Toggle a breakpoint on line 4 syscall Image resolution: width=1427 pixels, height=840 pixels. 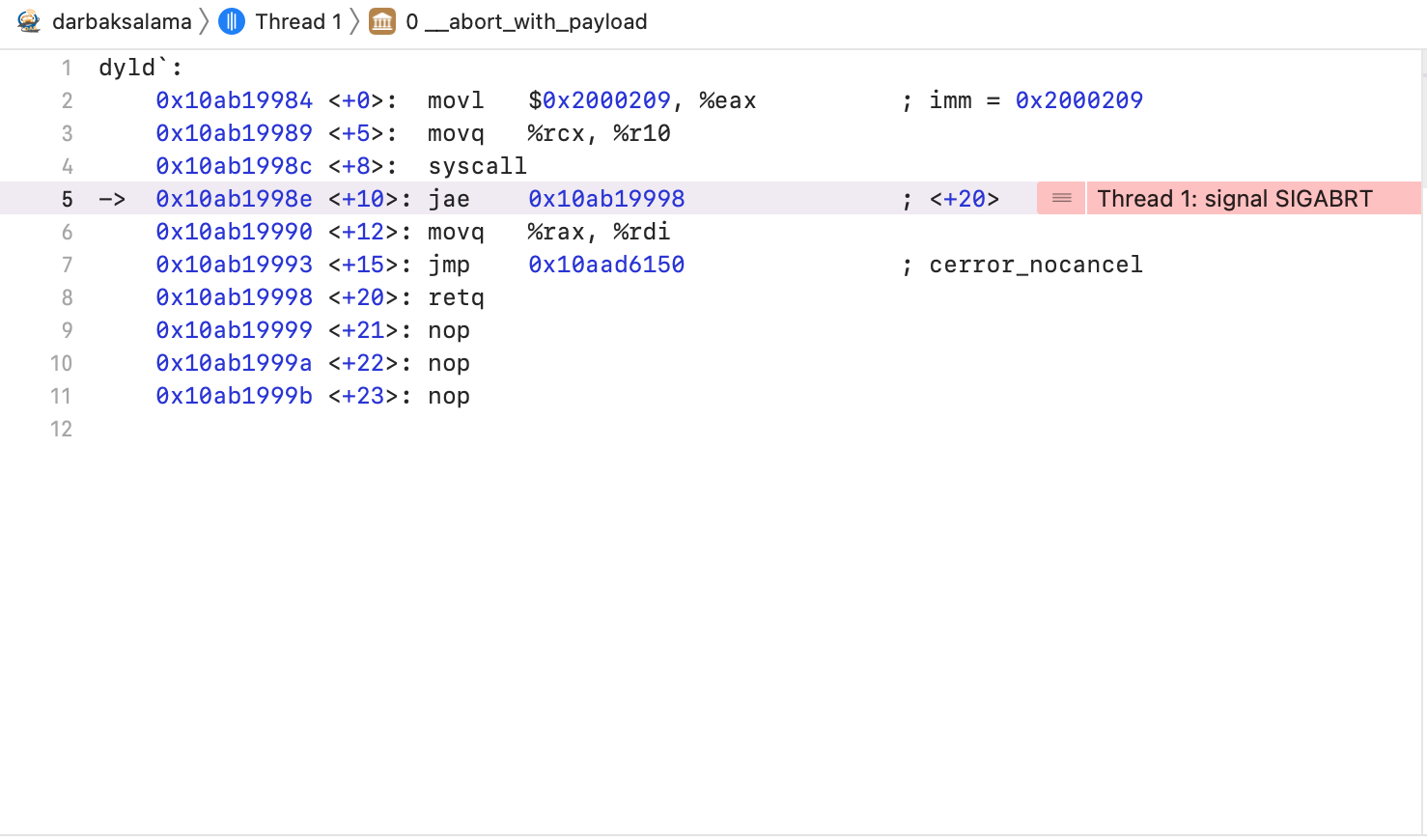point(67,166)
